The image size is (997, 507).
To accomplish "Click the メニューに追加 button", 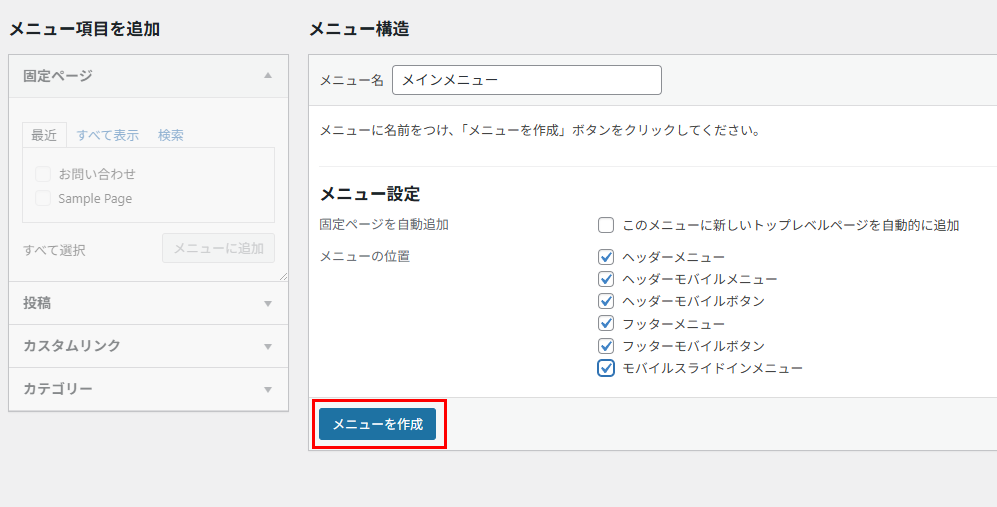I will coord(218,249).
